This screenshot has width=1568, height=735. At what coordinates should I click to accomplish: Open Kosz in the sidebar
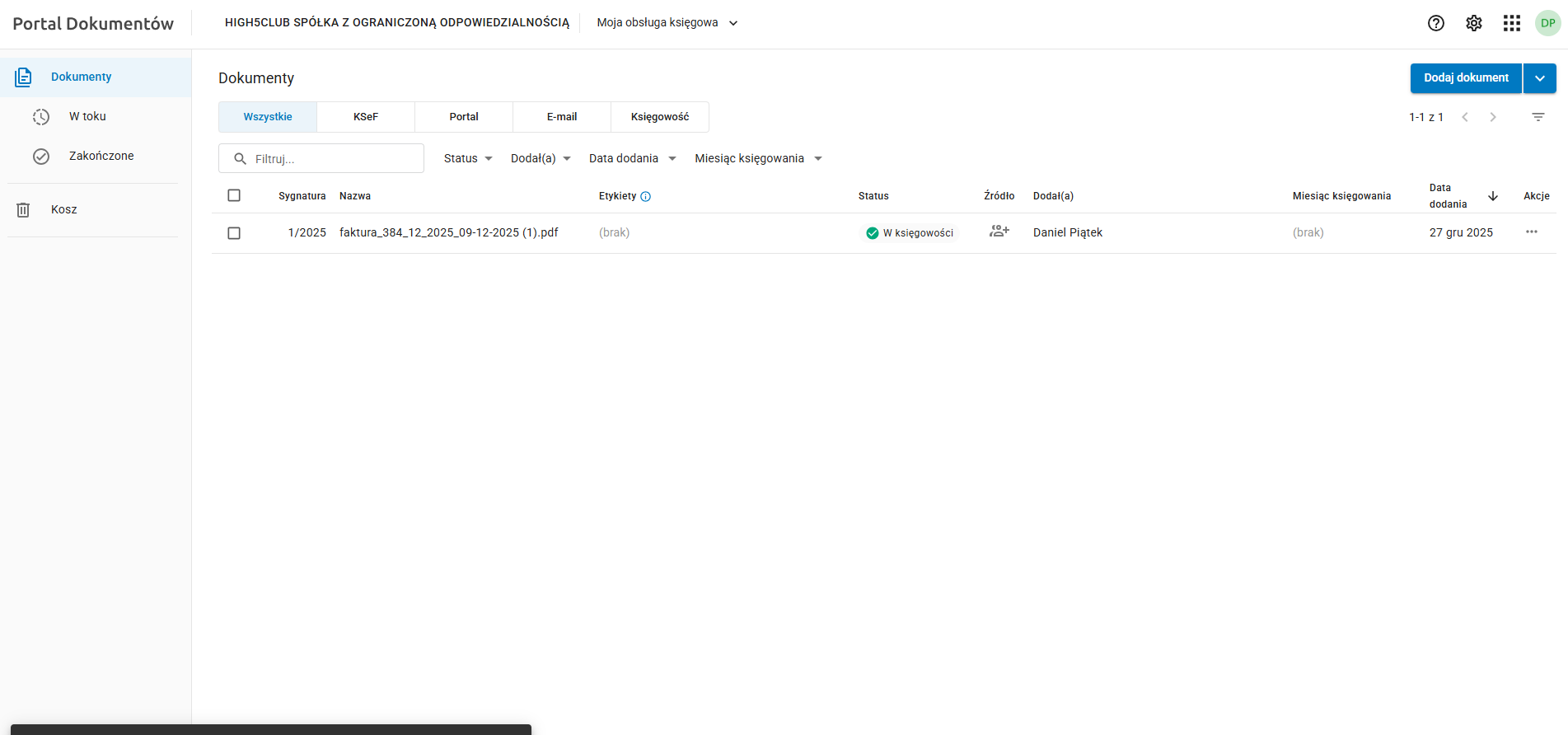click(96, 210)
